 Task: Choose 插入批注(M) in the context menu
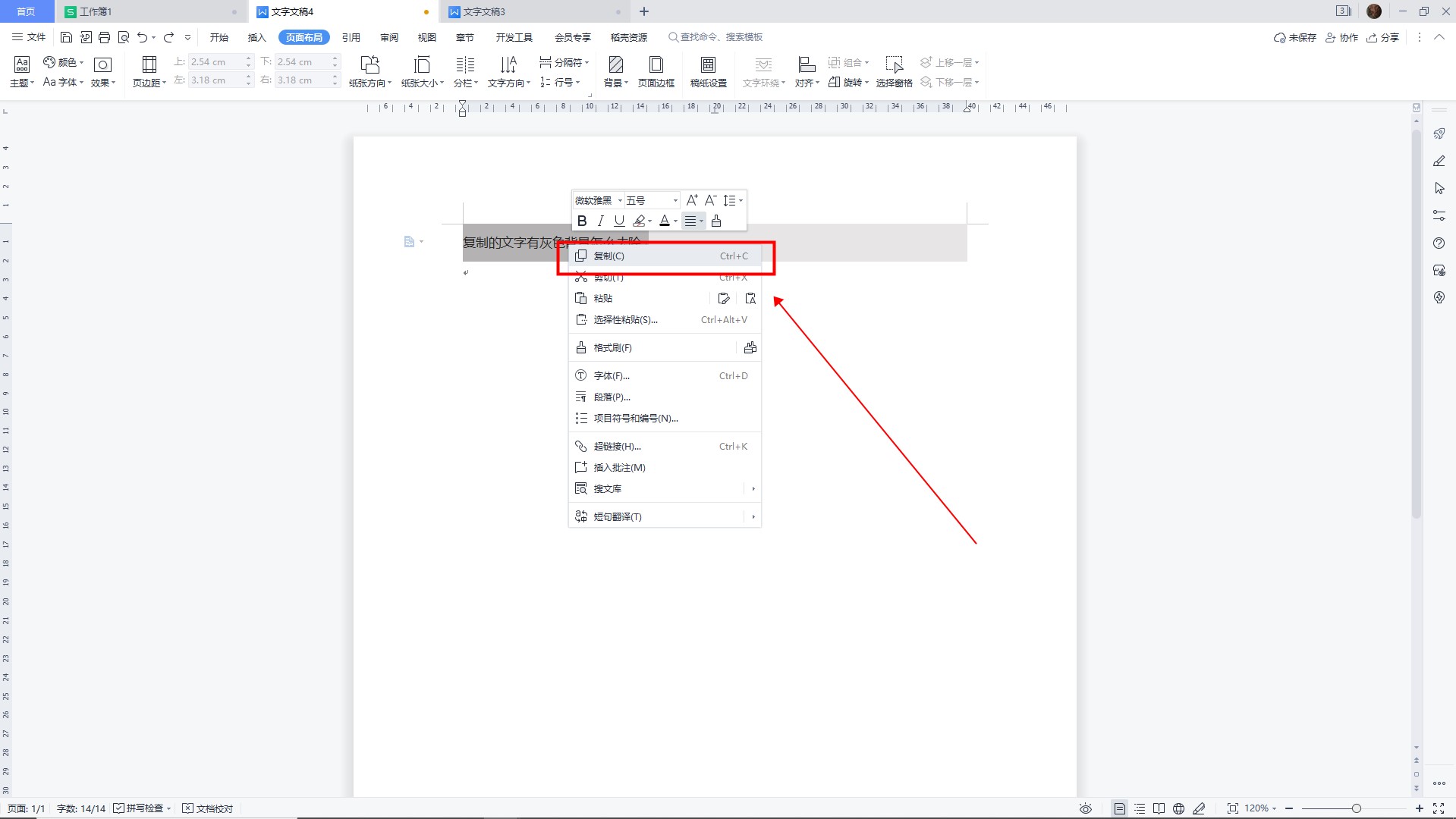pyautogui.click(x=665, y=468)
